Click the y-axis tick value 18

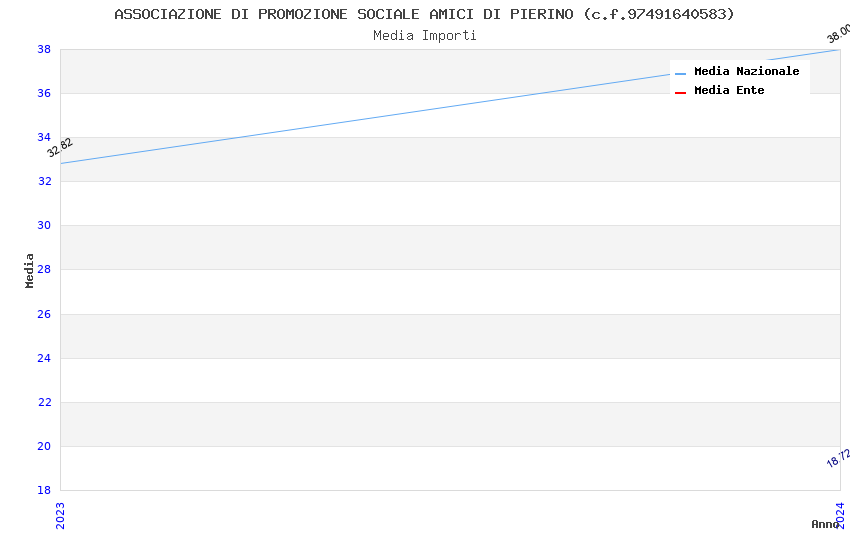[x=44, y=491]
